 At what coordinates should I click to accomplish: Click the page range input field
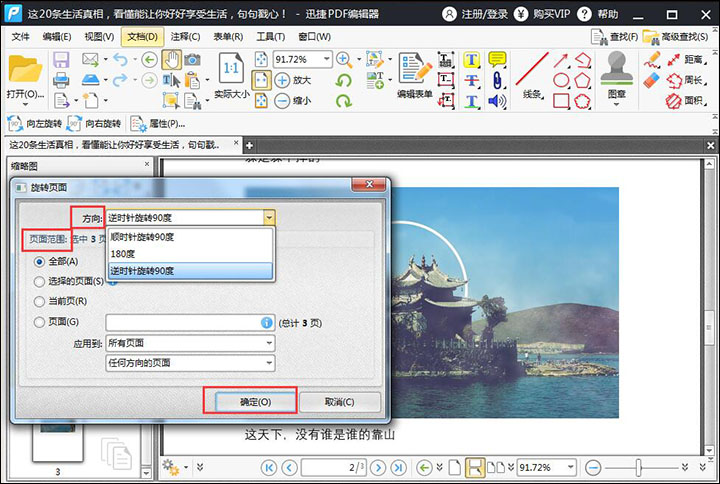tap(182, 322)
